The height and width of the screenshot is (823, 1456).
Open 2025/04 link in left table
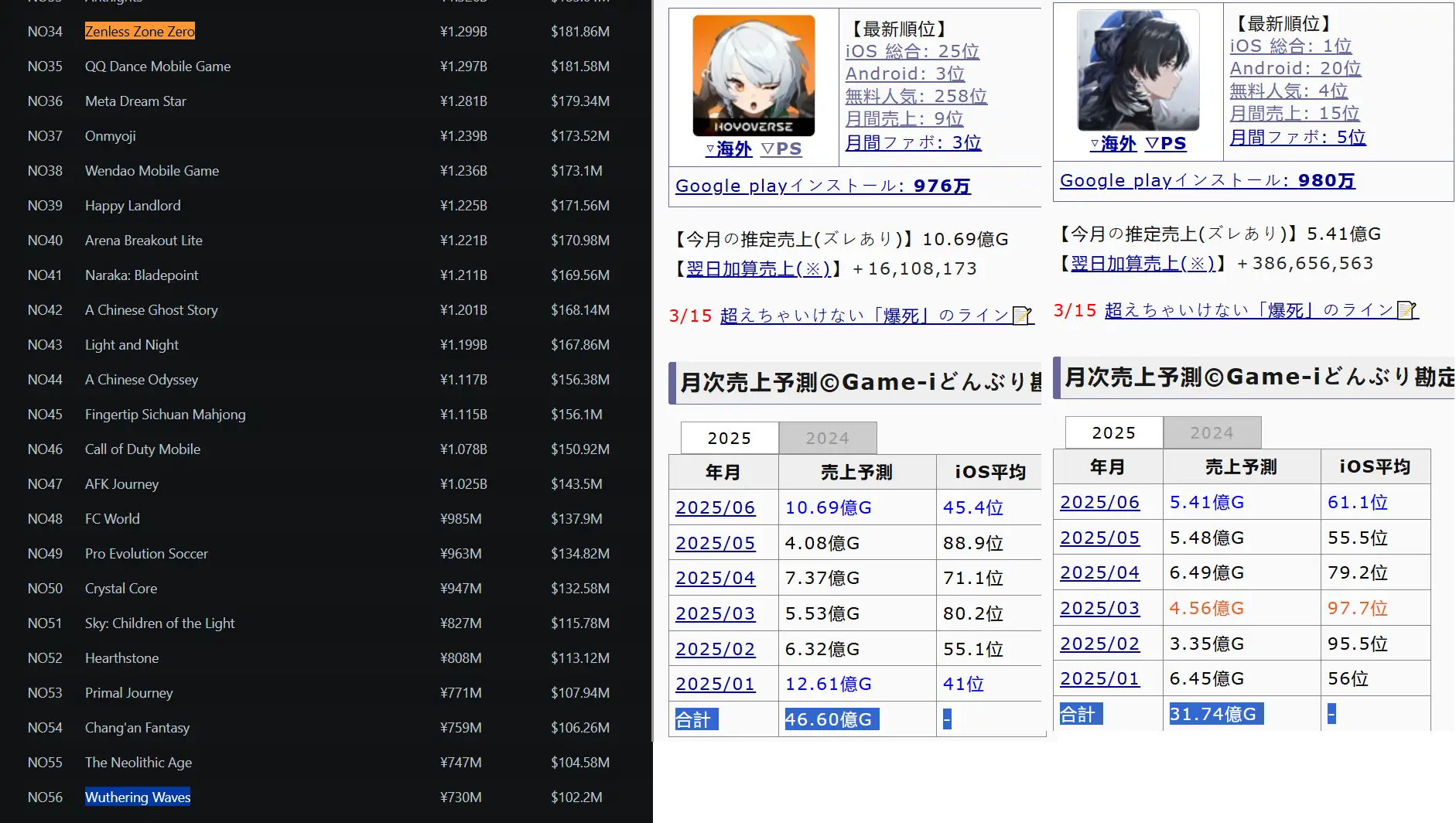(715, 578)
